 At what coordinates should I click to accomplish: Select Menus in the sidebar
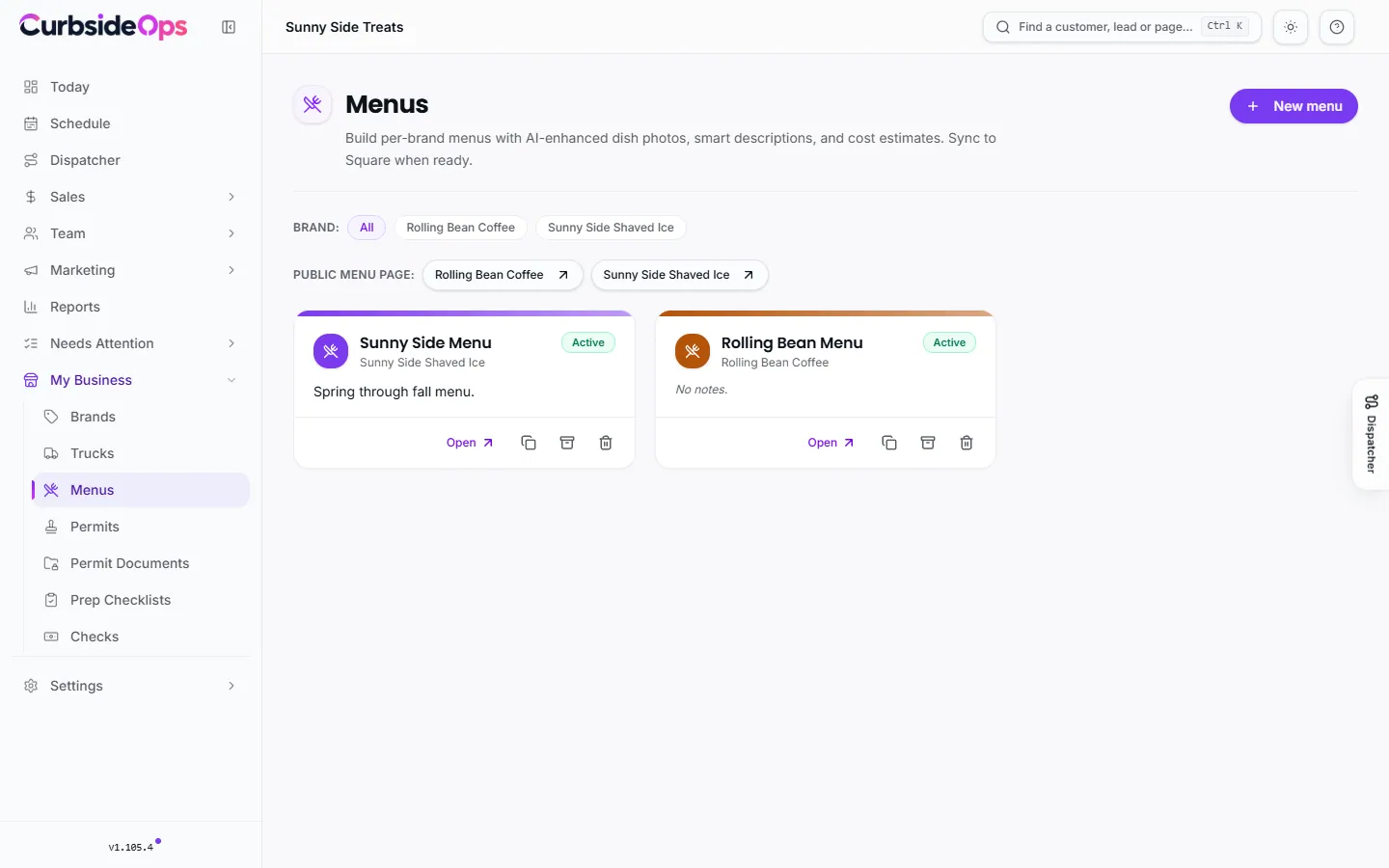pyautogui.click(x=141, y=490)
